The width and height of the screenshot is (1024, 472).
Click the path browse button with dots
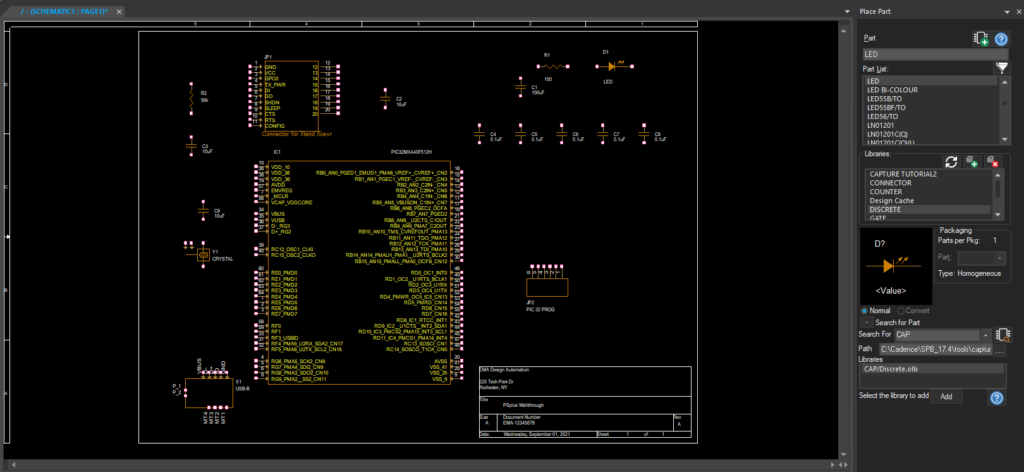tap(999, 350)
